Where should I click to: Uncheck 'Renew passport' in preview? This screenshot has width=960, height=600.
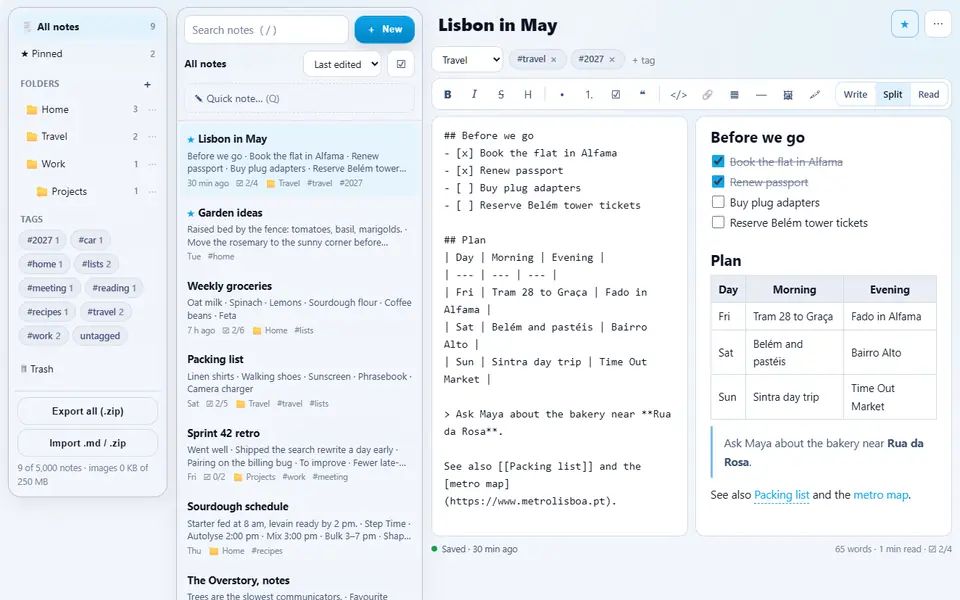click(x=718, y=182)
